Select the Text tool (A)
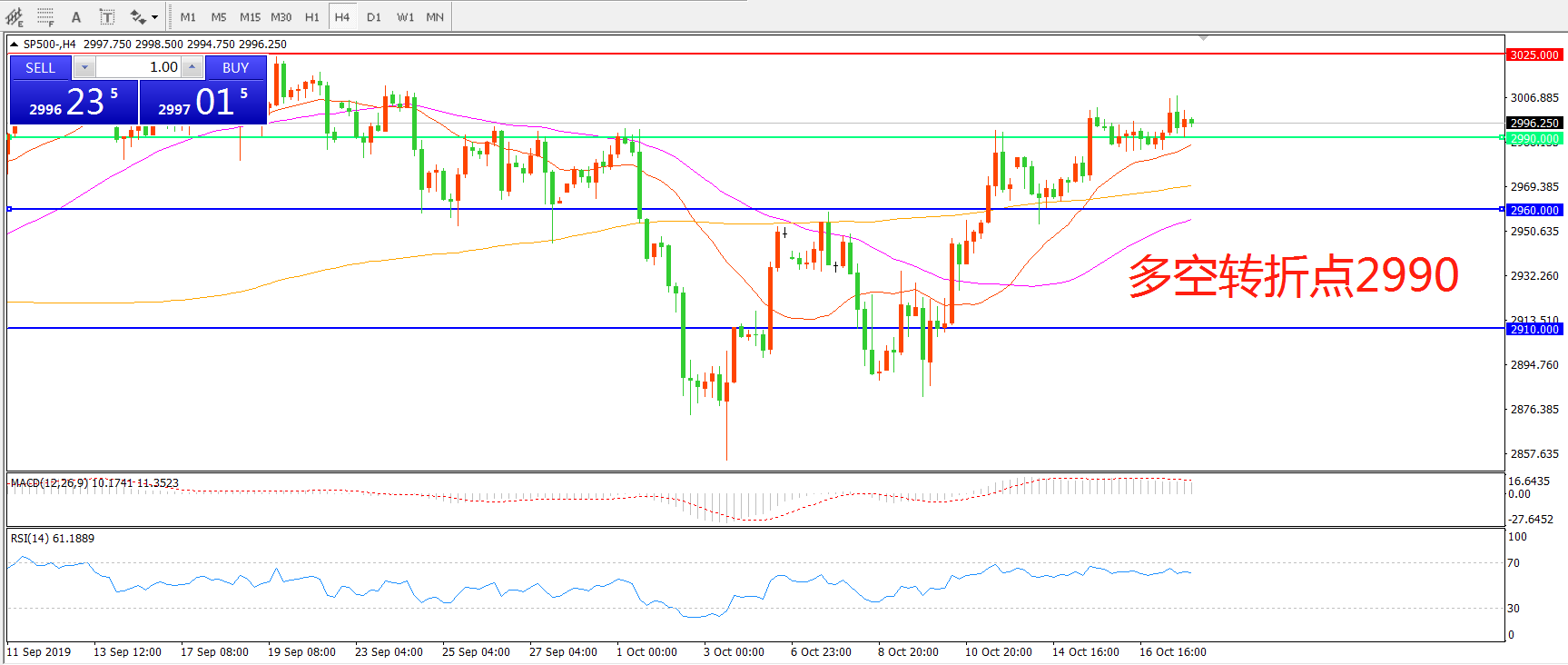The height and width of the screenshot is (665, 1568). pyautogui.click(x=76, y=17)
